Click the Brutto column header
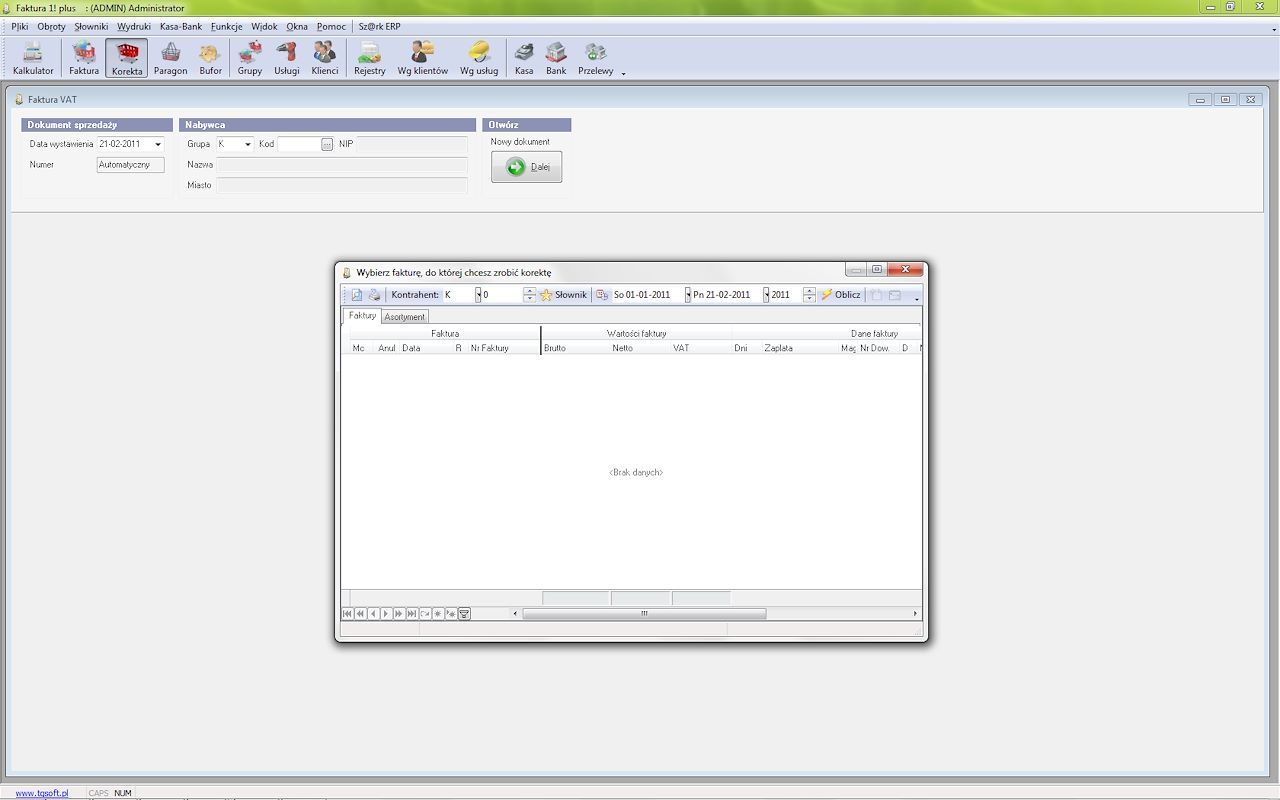Viewport: 1280px width, 800px height. [x=576, y=348]
